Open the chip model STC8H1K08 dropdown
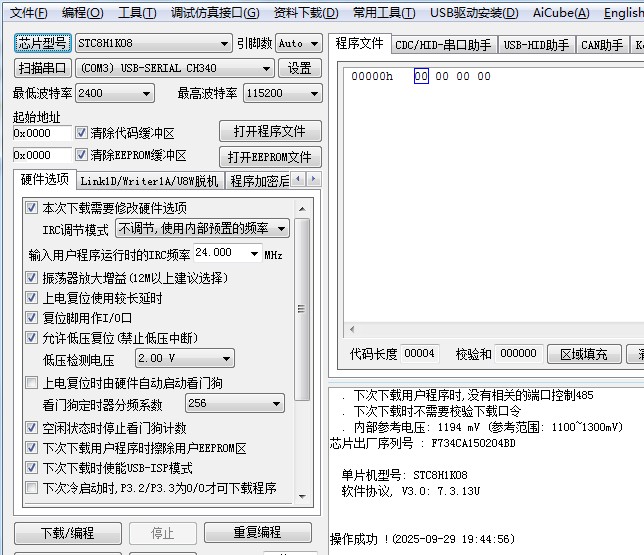644x555 pixels. [224, 44]
